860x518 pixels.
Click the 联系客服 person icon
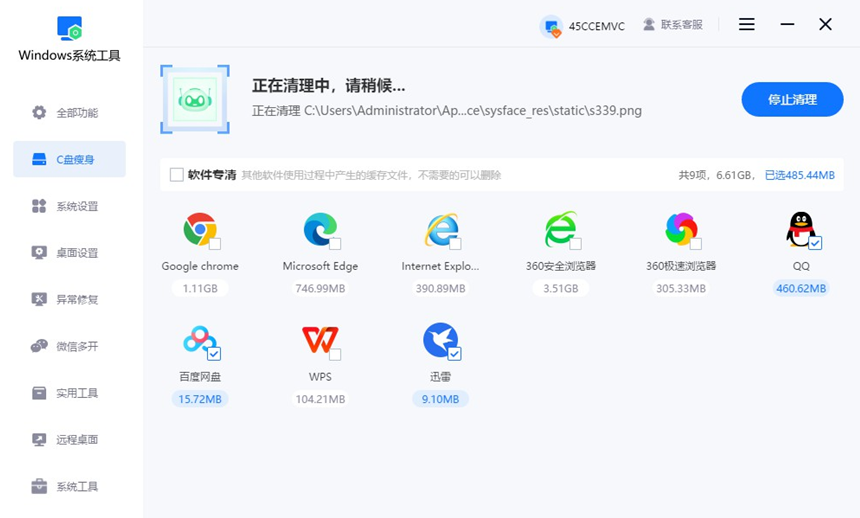point(649,24)
